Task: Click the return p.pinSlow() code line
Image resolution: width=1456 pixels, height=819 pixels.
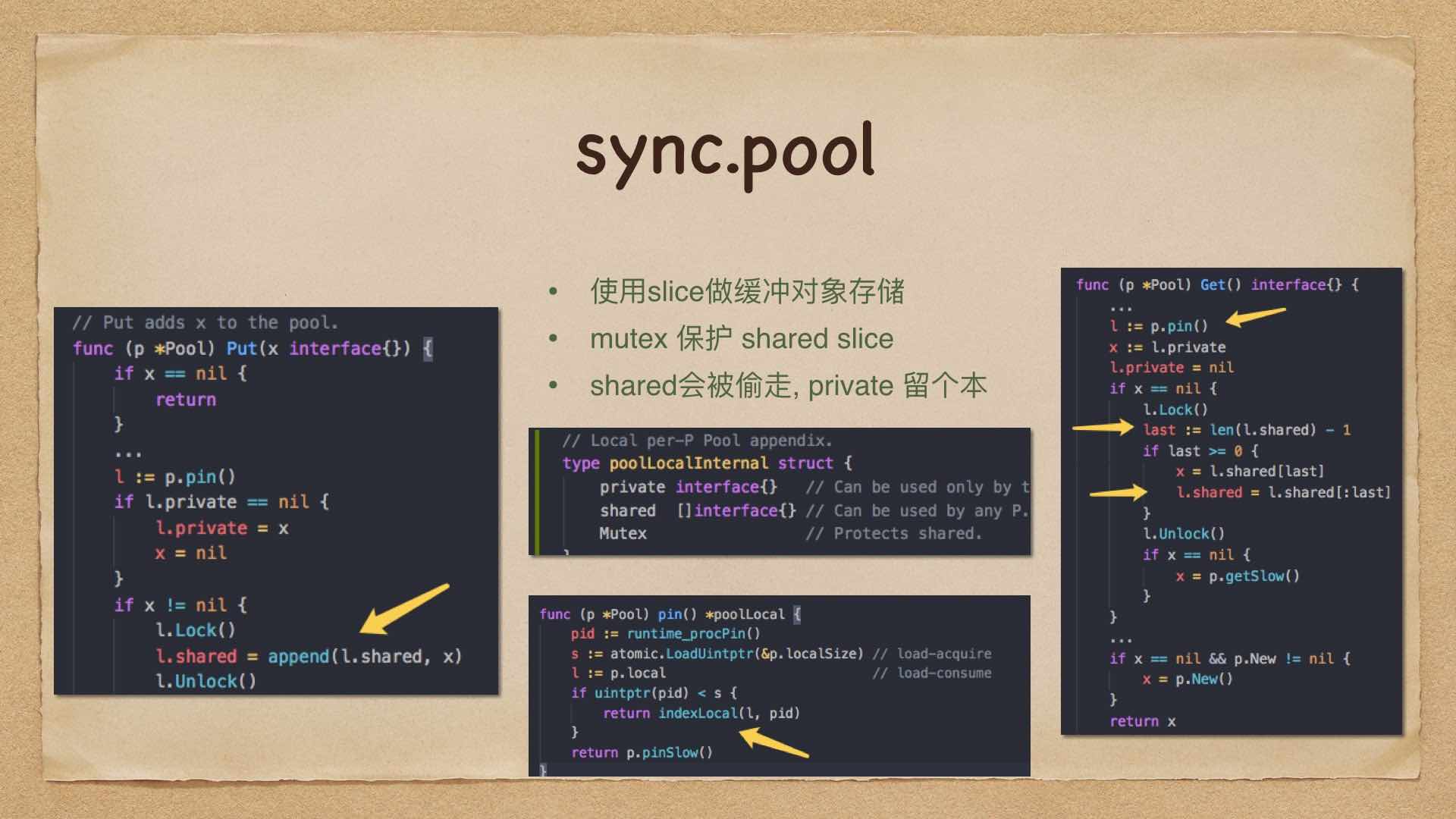Action: [642, 752]
